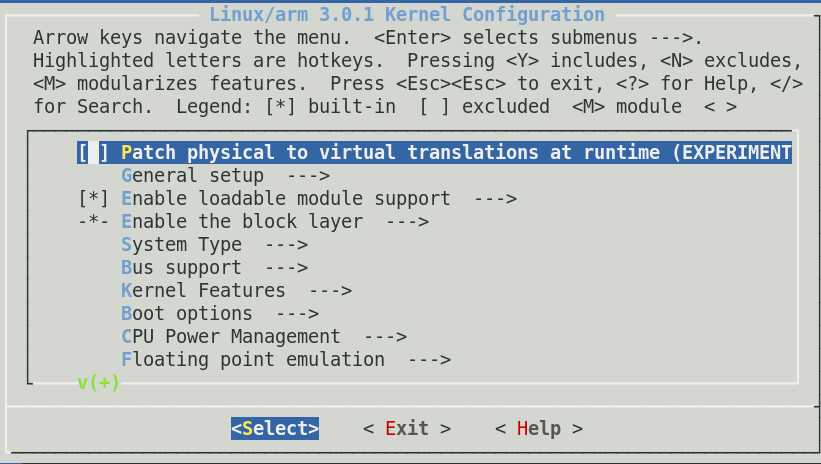Click the -*- marker beside Enable the block layer
This screenshot has height=464, width=821.
coord(93,222)
